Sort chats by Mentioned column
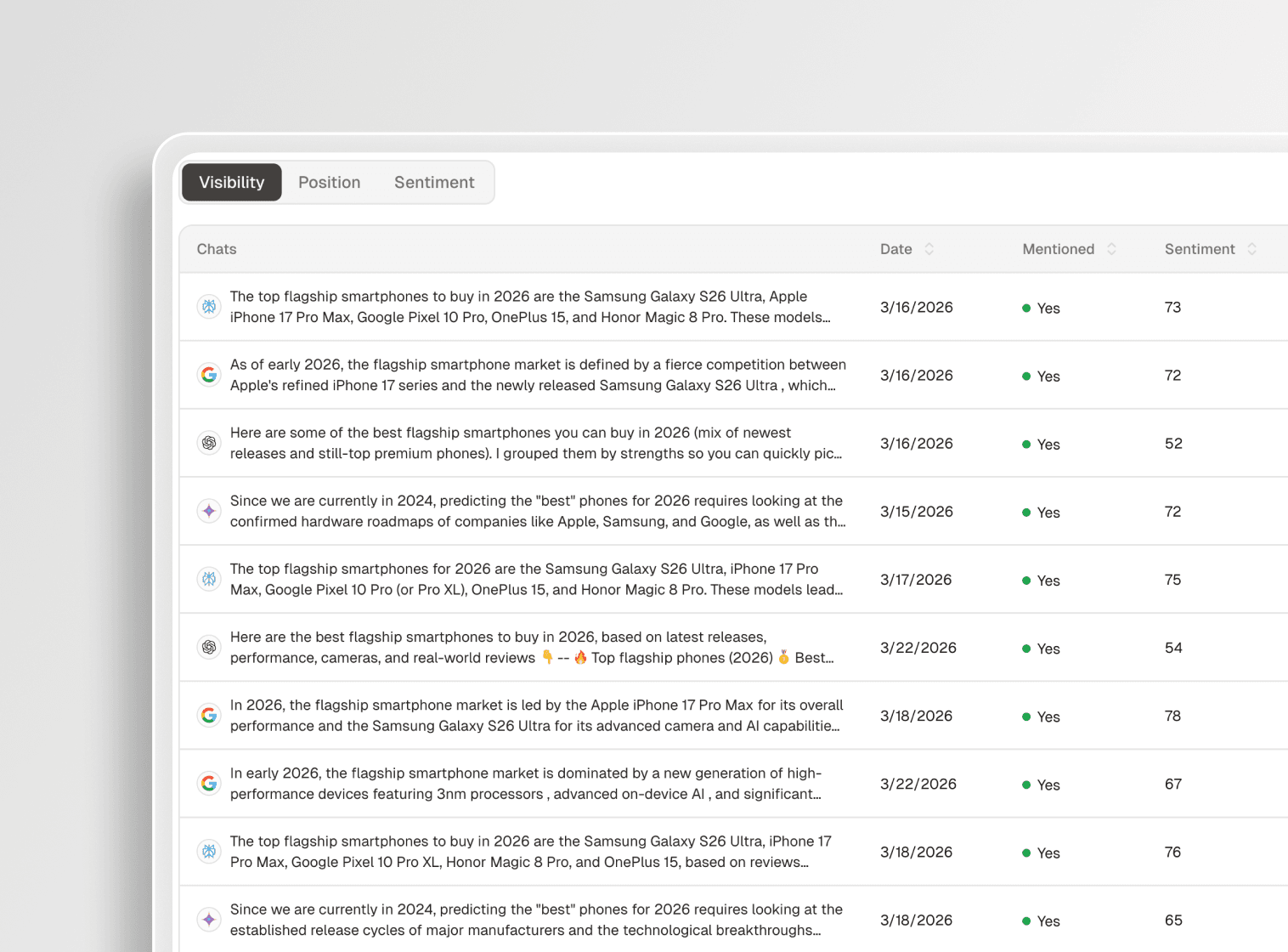Screen dimensions: 1288x952 (x=1113, y=248)
